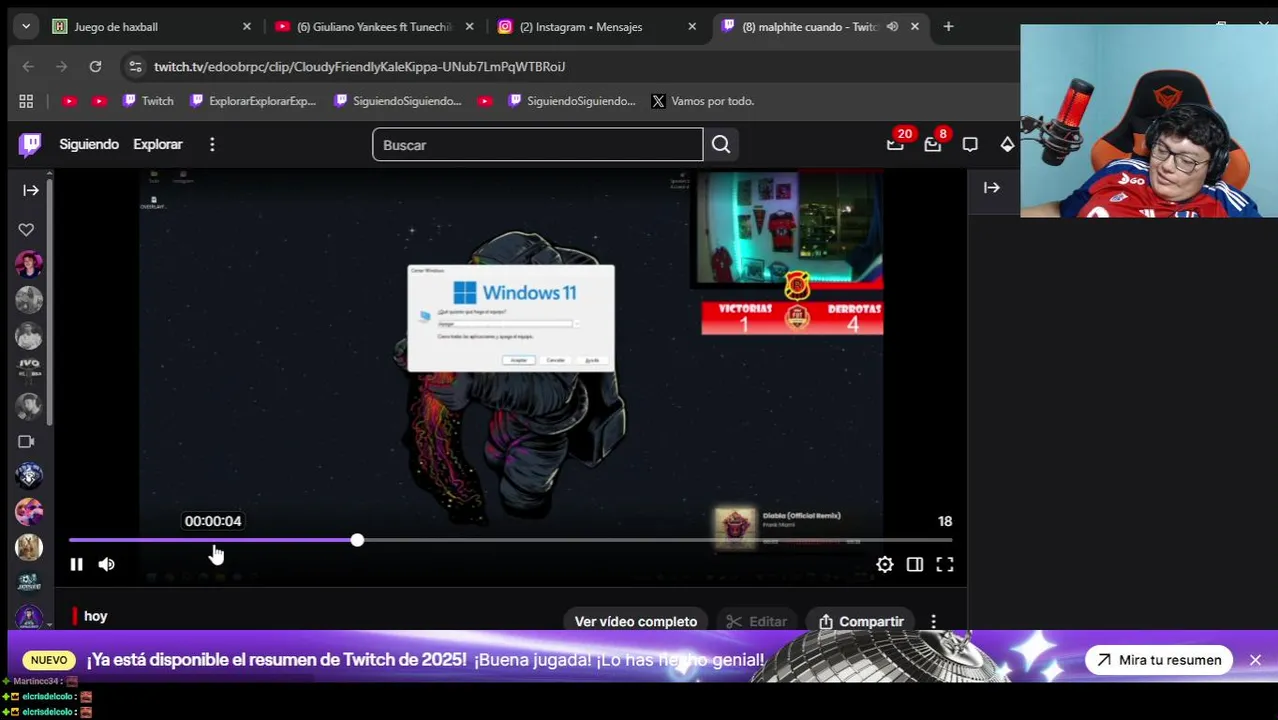Open the browser tab search dropdown

tap(26, 27)
